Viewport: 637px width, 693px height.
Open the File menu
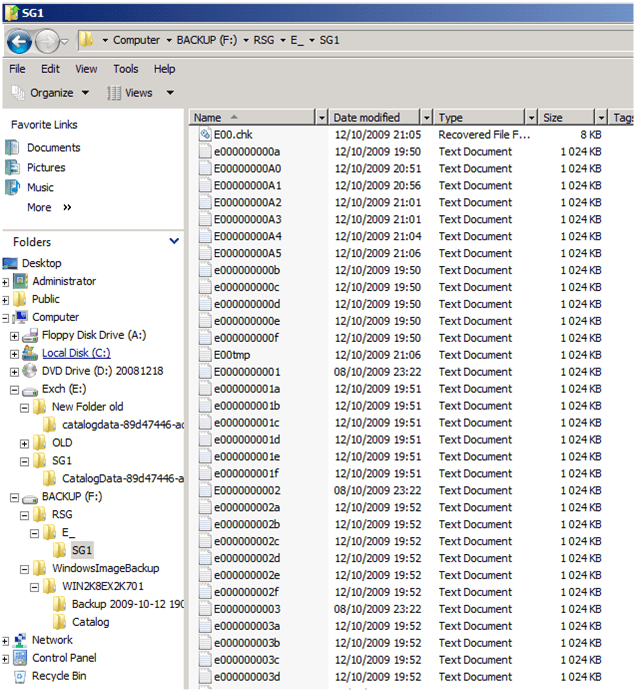pos(17,69)
